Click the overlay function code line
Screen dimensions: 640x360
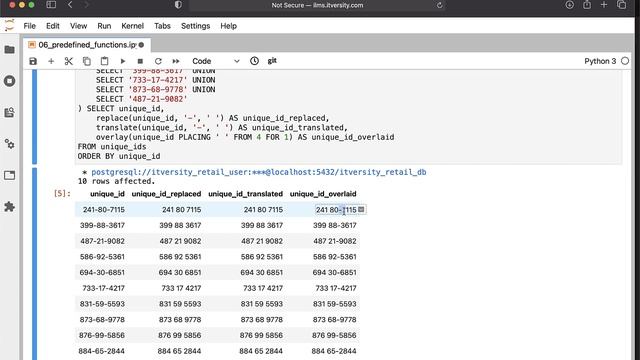(x=245, y=137)
